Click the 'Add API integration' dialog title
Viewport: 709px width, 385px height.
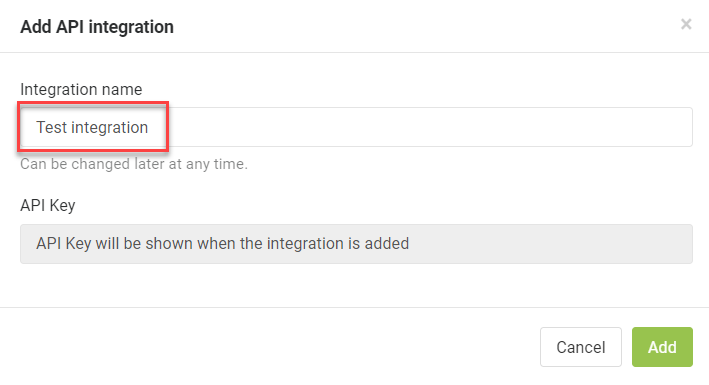click(x=97, y=27)
